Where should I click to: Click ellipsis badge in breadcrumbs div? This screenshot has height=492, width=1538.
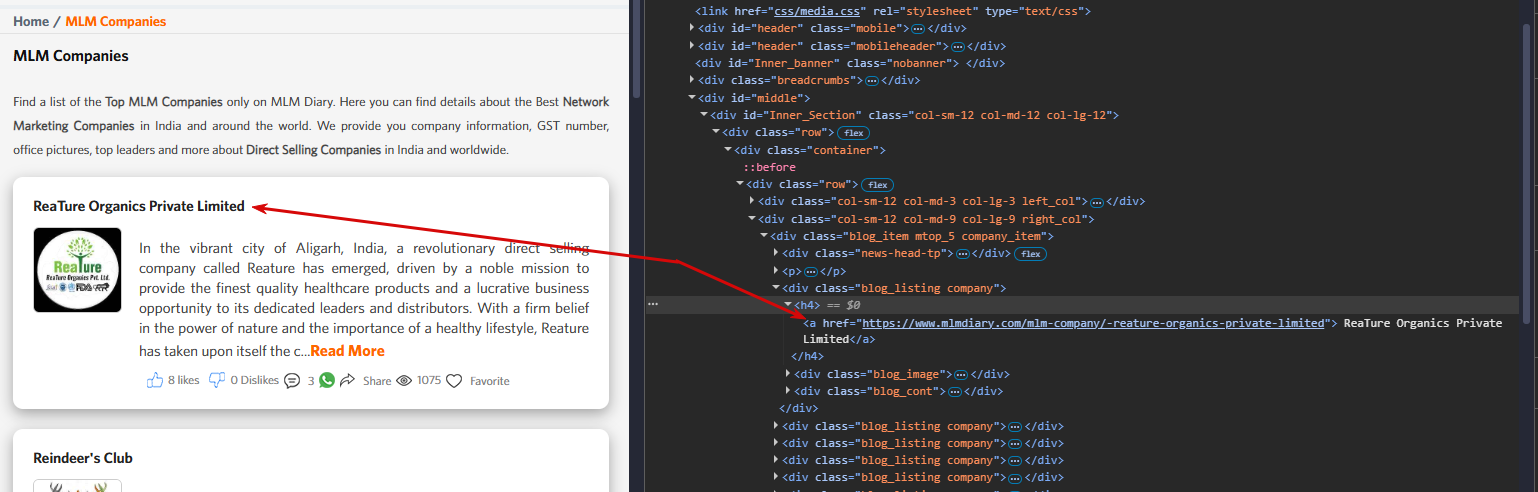click(871, 80)
